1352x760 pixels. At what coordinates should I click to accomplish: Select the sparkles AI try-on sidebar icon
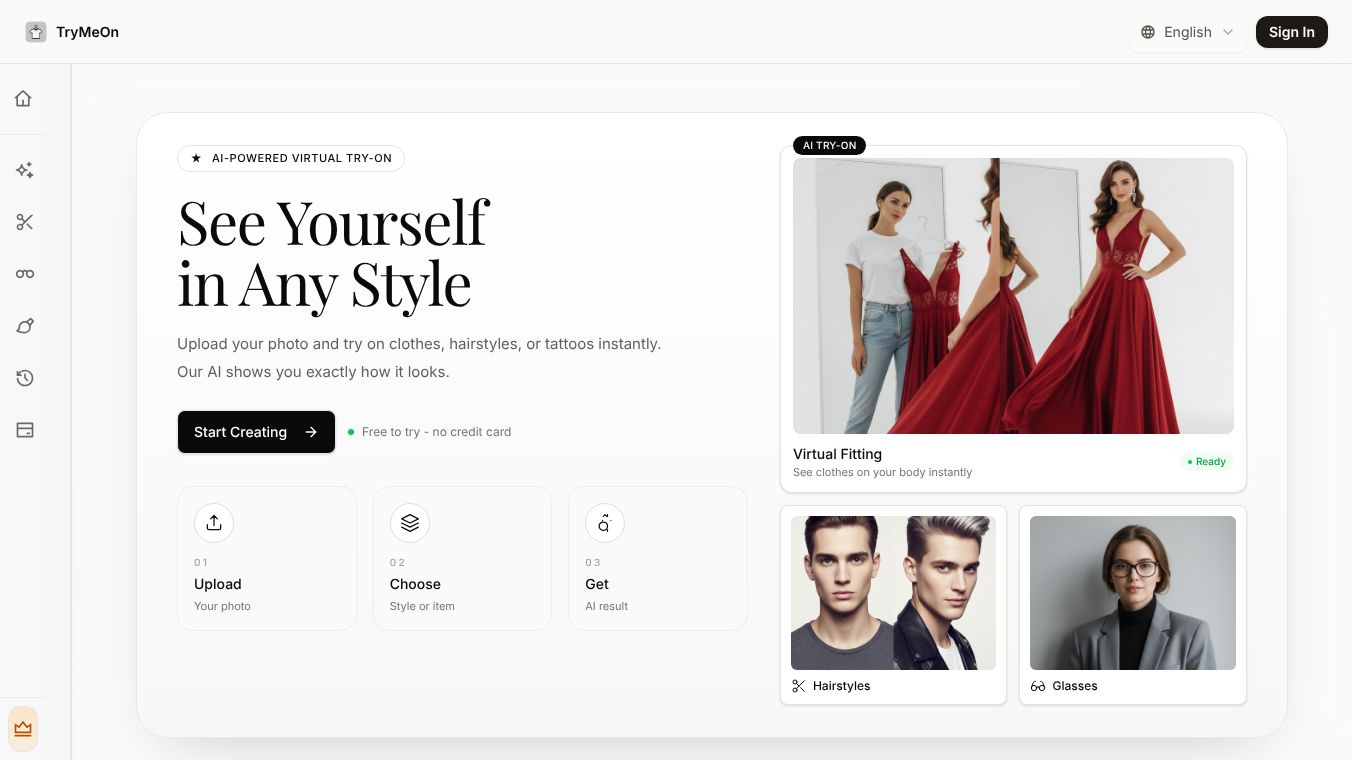point(25,170)
